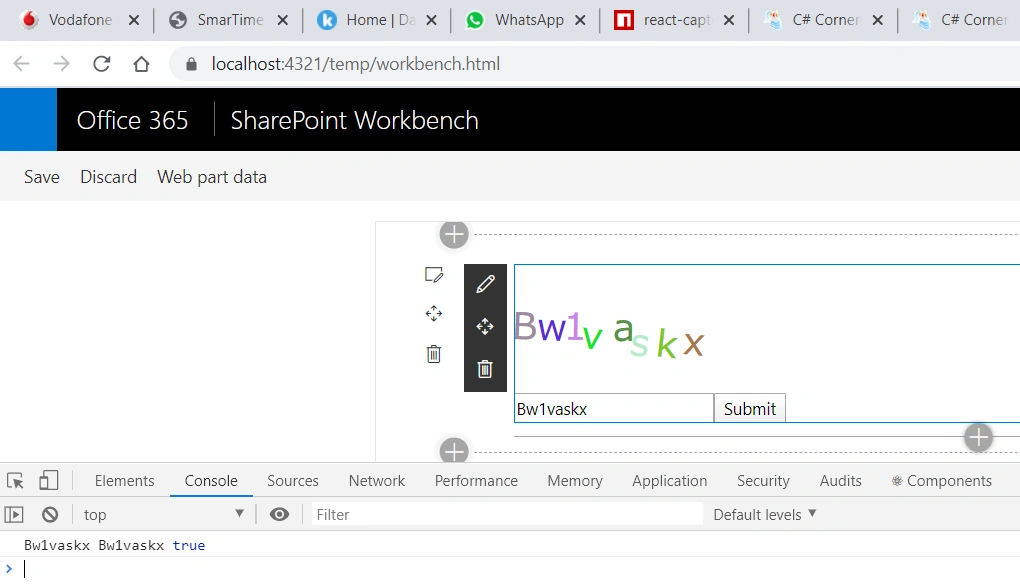Click the console prompt chevron
The image size is (1020, 584).
pos(9,568)
